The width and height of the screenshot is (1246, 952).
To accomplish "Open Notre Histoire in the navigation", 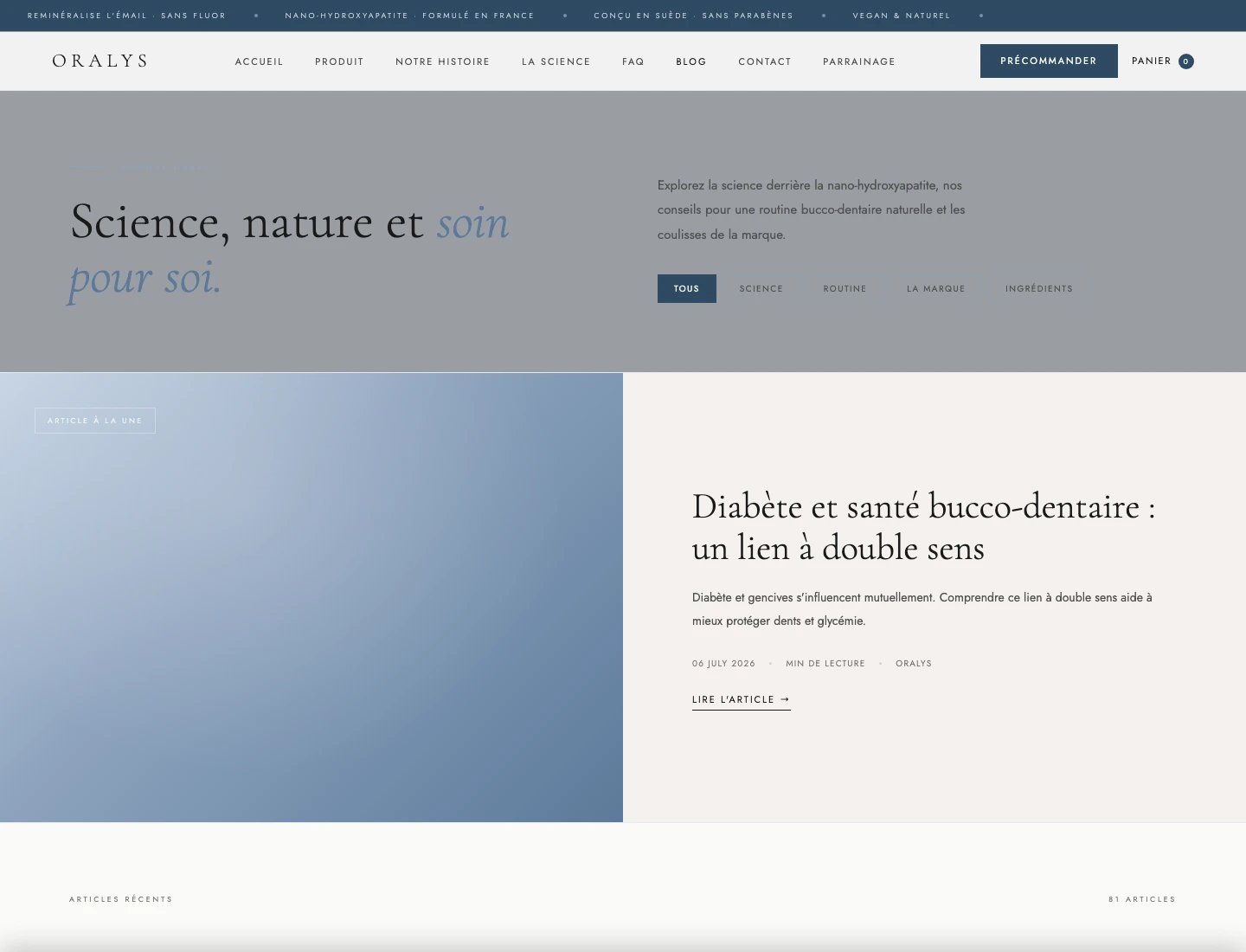I will (x=442, y=61).
